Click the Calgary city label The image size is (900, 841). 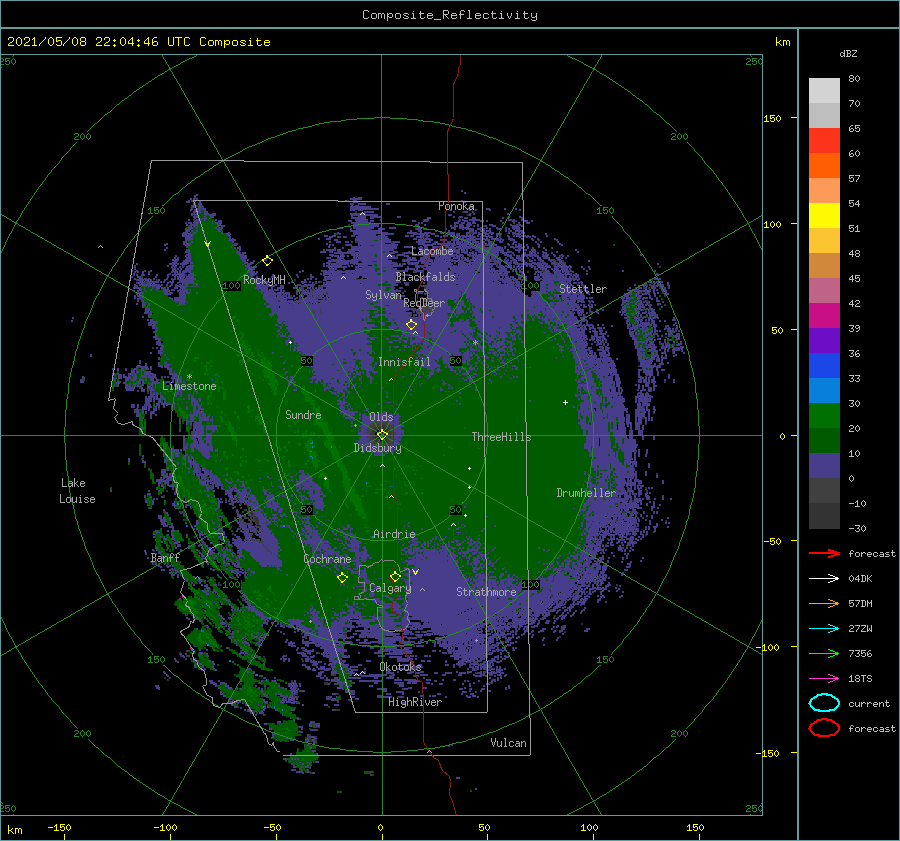[390, 588]
